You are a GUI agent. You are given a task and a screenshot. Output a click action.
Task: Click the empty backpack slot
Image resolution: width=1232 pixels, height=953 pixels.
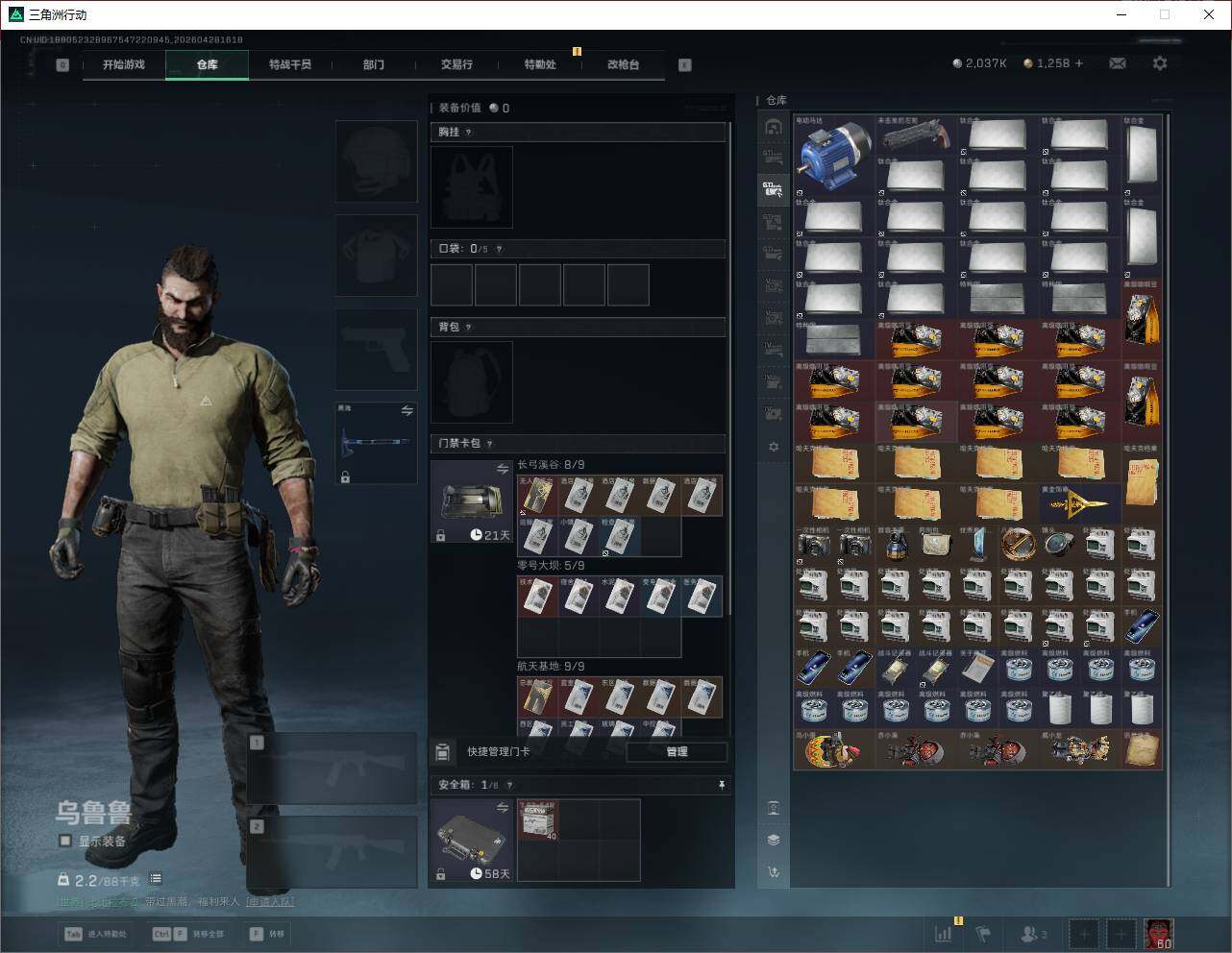472,382
